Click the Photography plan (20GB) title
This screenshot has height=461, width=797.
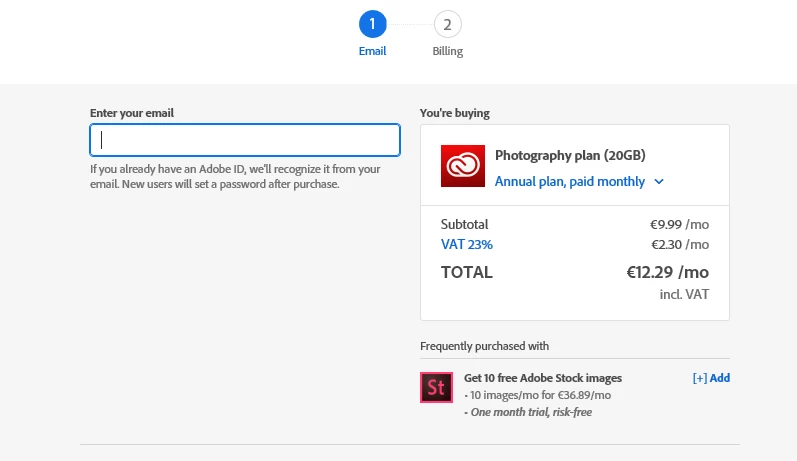tap(570, 155)
